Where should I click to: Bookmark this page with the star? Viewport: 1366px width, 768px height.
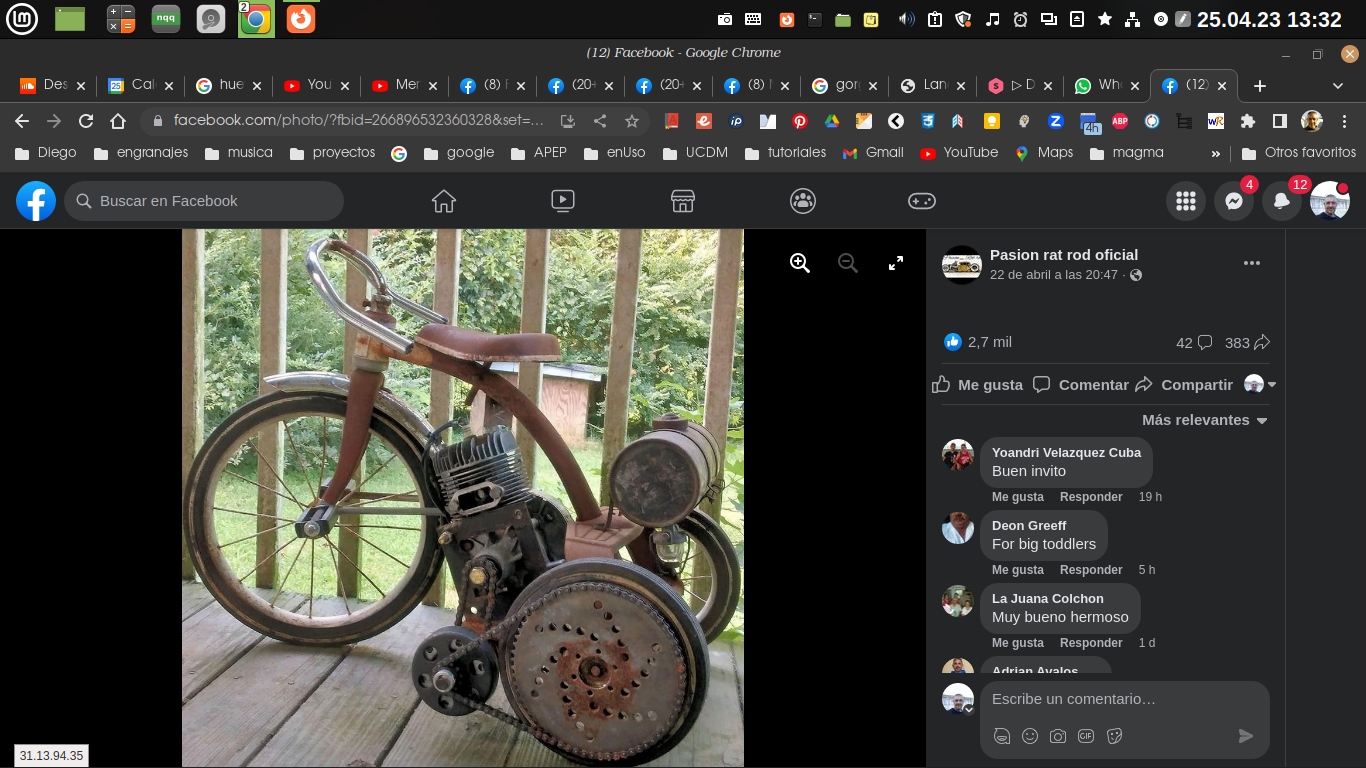click(x=632, y=121)
